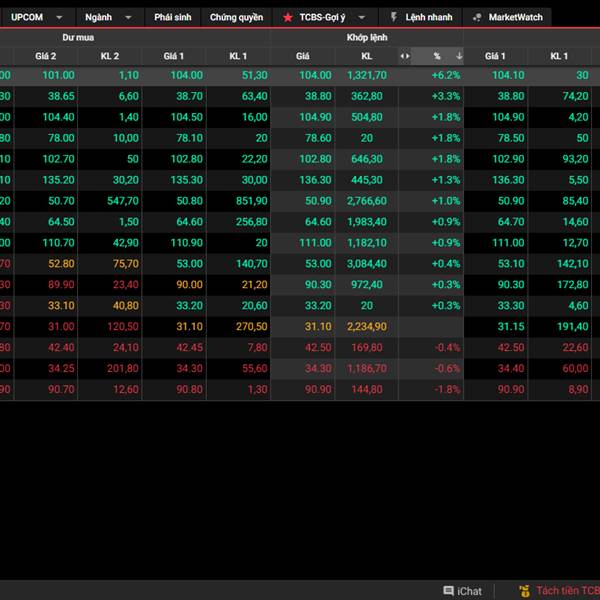This screenshot has width=600, height=600.
Task: Click the % column header
Action: (437, 56)
